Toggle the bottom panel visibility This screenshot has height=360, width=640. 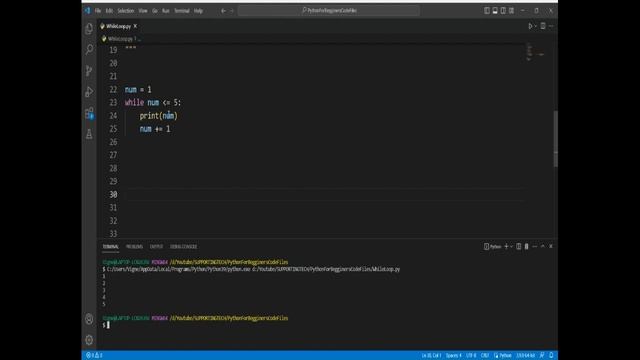tap(495, 11)
